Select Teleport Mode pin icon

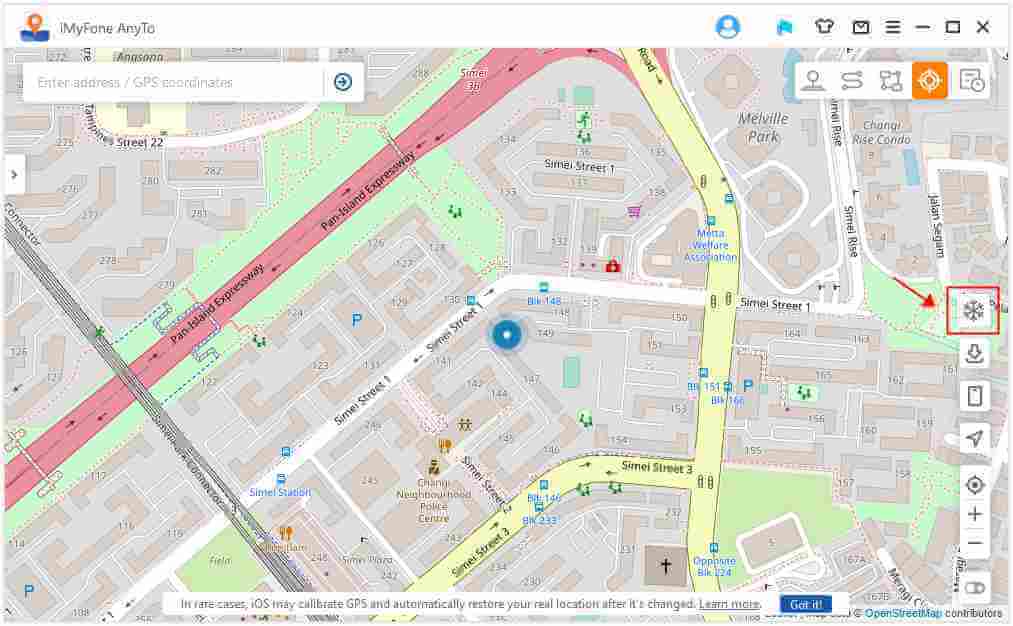pyautogui.click(x=813, y=81)
